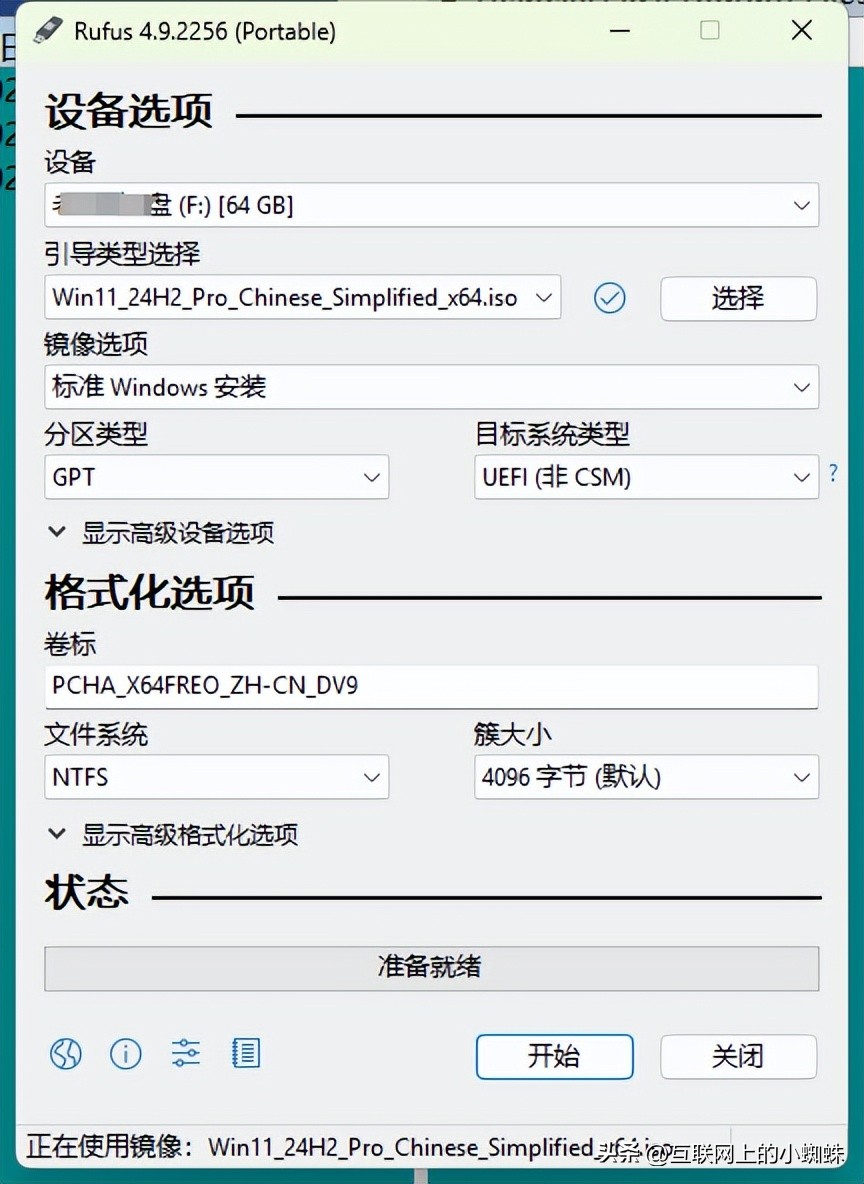Open the Rufus settings sliders icon
Image resolution: width=864 pixels, height=1184 pixels.
coord(185,1053)
